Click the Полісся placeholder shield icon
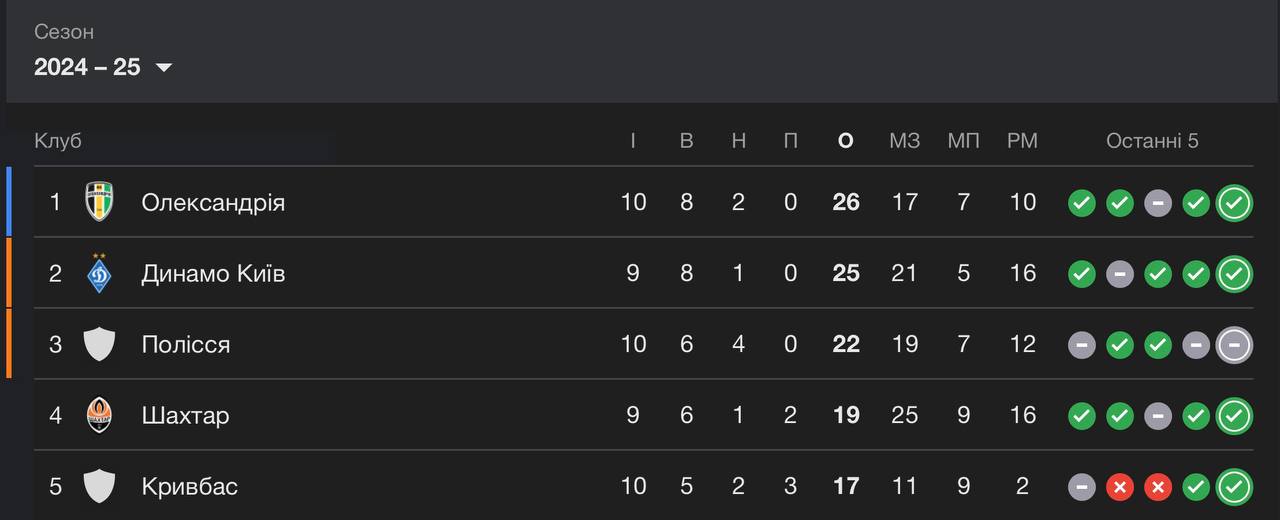This screenshot has width=1280, height=520. click(99, 344)
